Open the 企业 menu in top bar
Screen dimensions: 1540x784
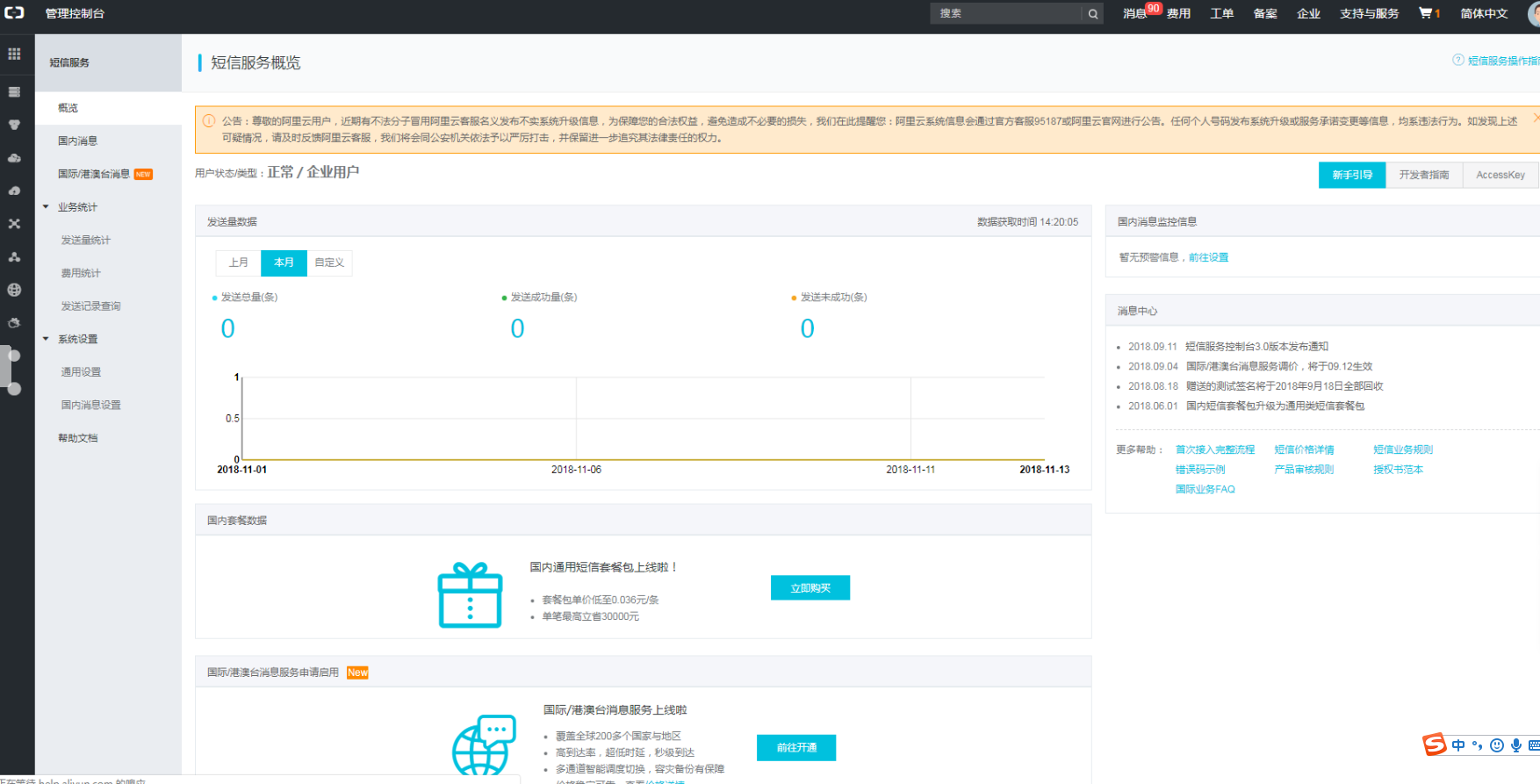coord(1308,13)
